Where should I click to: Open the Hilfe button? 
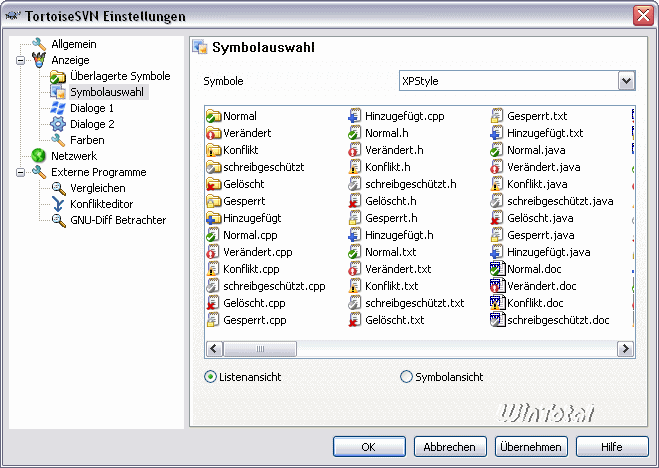click(612, 447)
